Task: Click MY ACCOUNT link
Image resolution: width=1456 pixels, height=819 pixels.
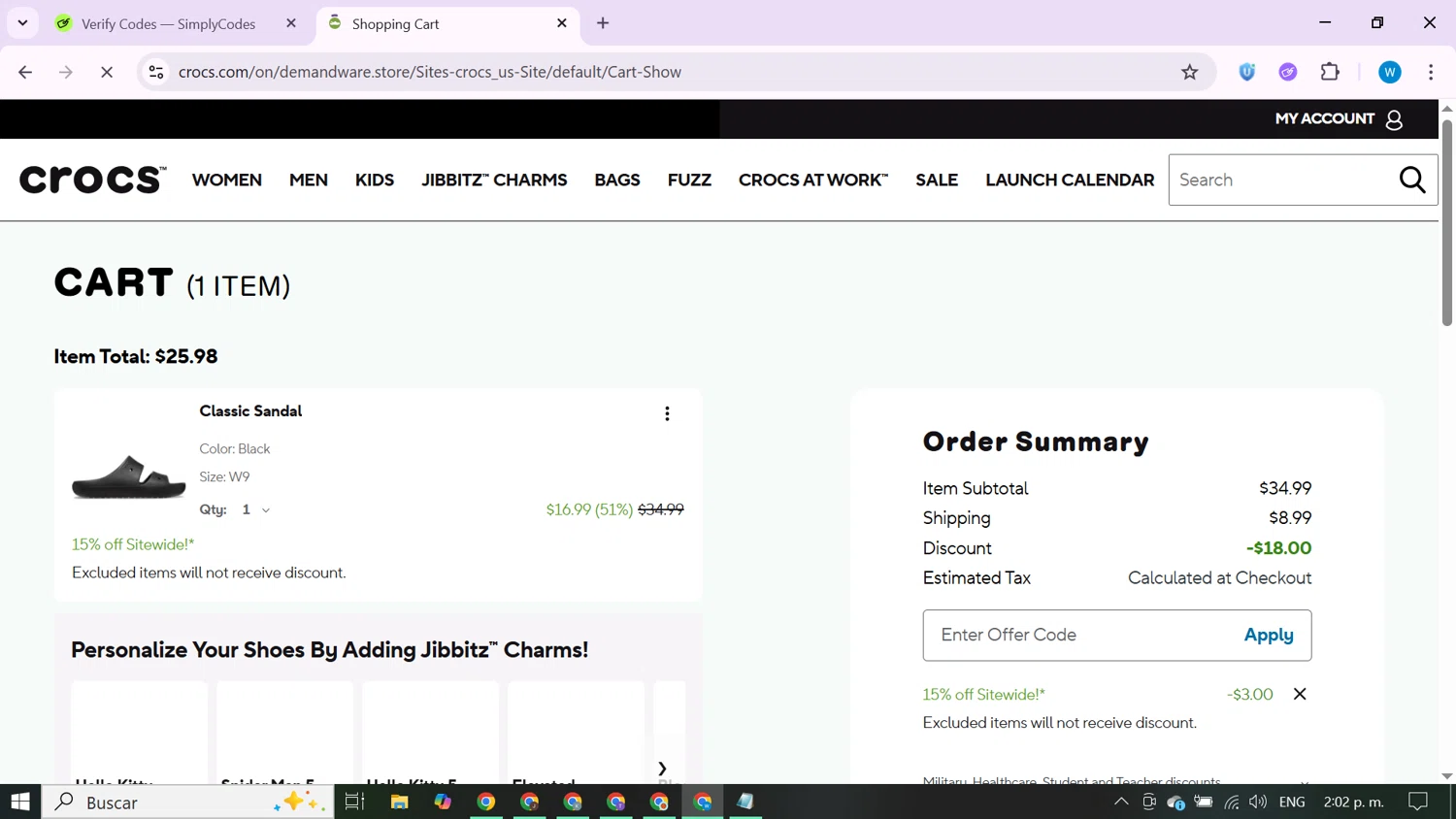Action: [x=1325, y=118]
